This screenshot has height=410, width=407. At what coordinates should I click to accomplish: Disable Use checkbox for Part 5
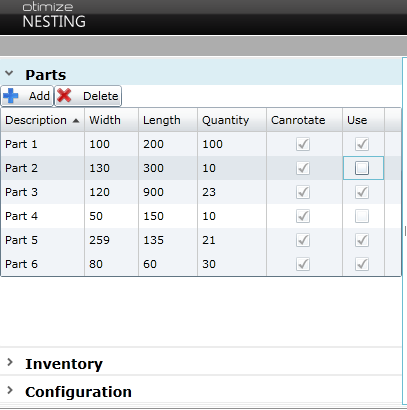362,240
